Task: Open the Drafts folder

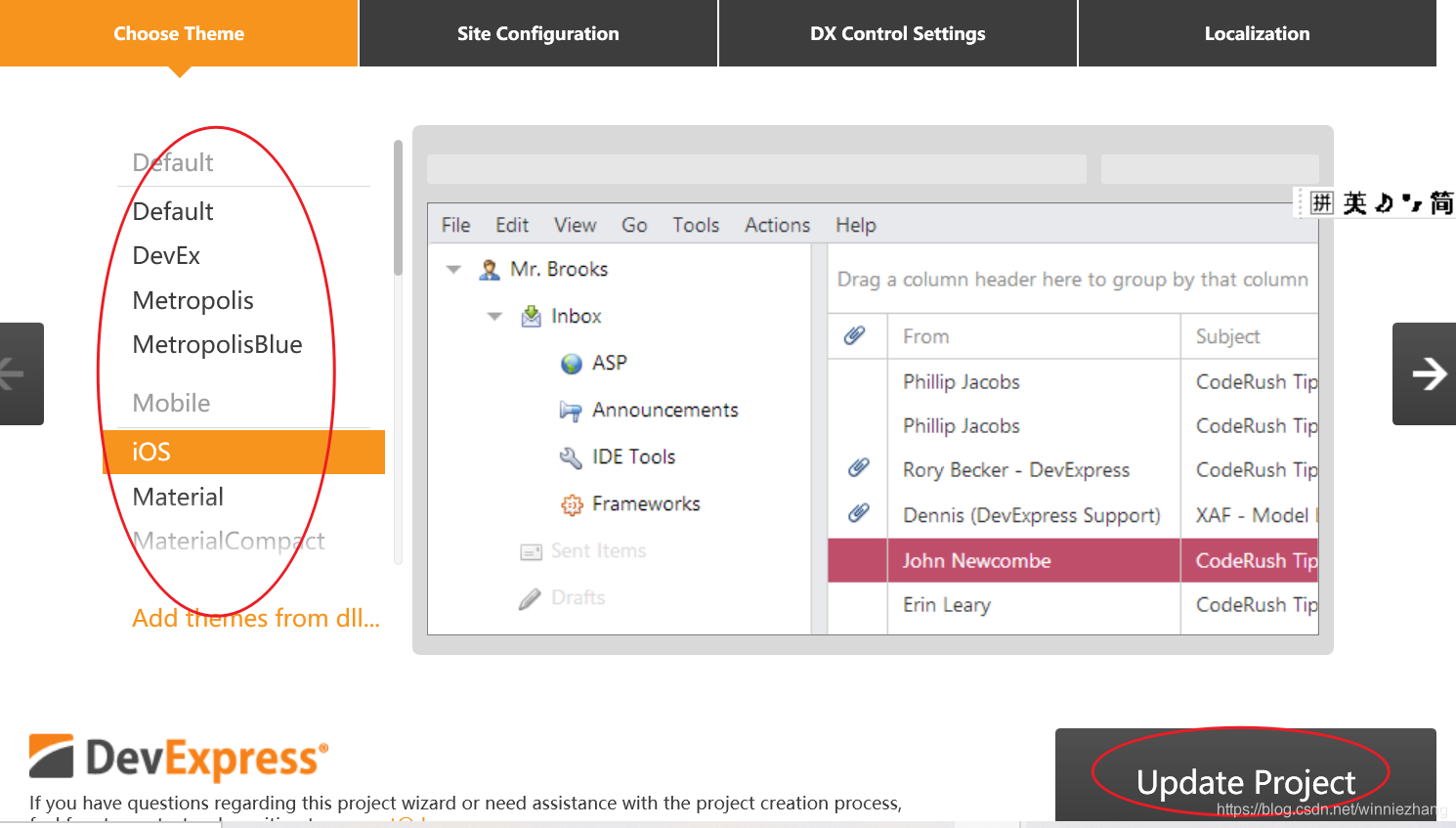Action: click(578, 597)
